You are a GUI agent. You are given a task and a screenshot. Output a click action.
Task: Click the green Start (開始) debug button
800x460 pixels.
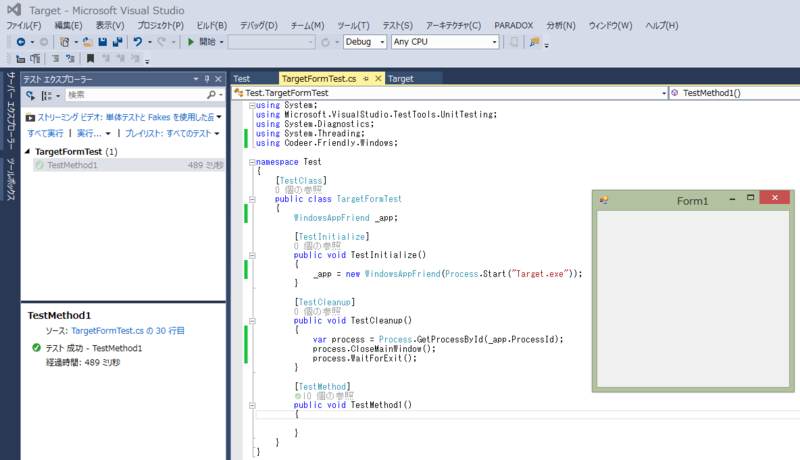(x=202, y=42)
